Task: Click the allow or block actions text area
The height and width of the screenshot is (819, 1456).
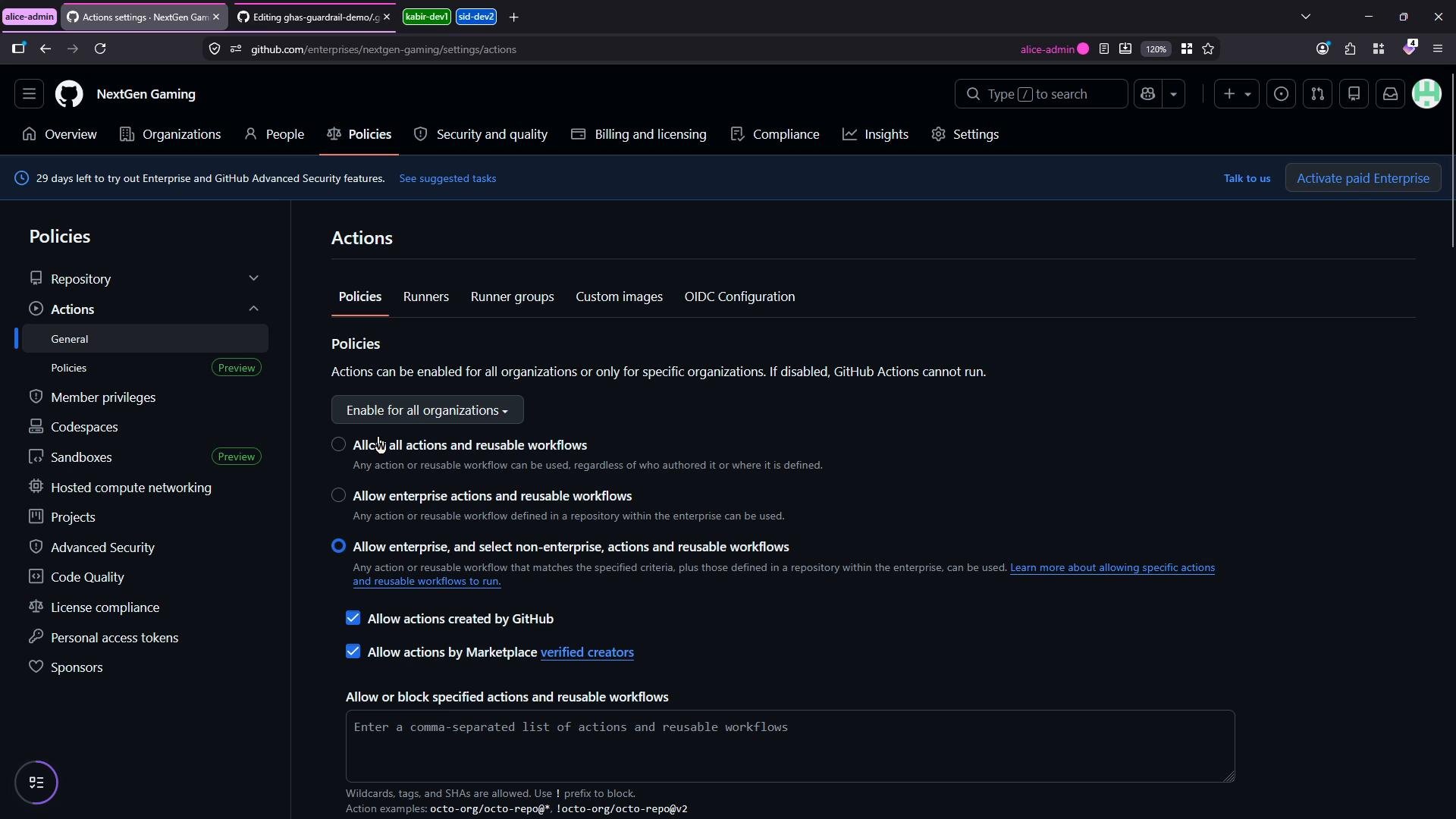Action: pos(790,746)
